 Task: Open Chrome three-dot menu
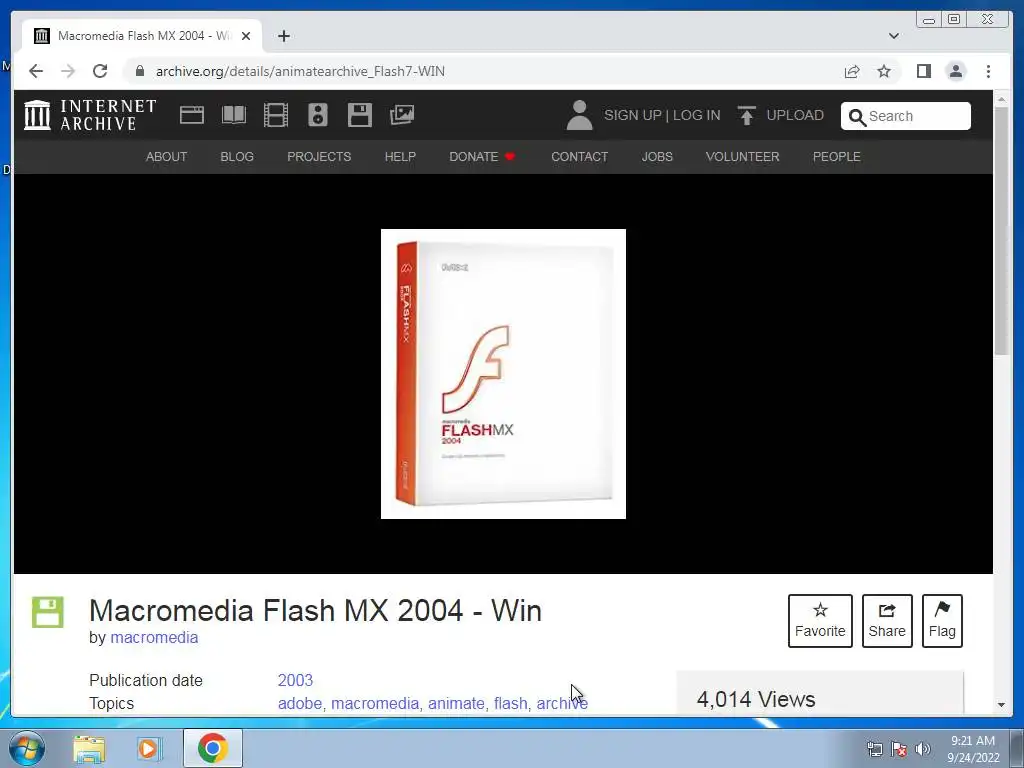point(988,71)
